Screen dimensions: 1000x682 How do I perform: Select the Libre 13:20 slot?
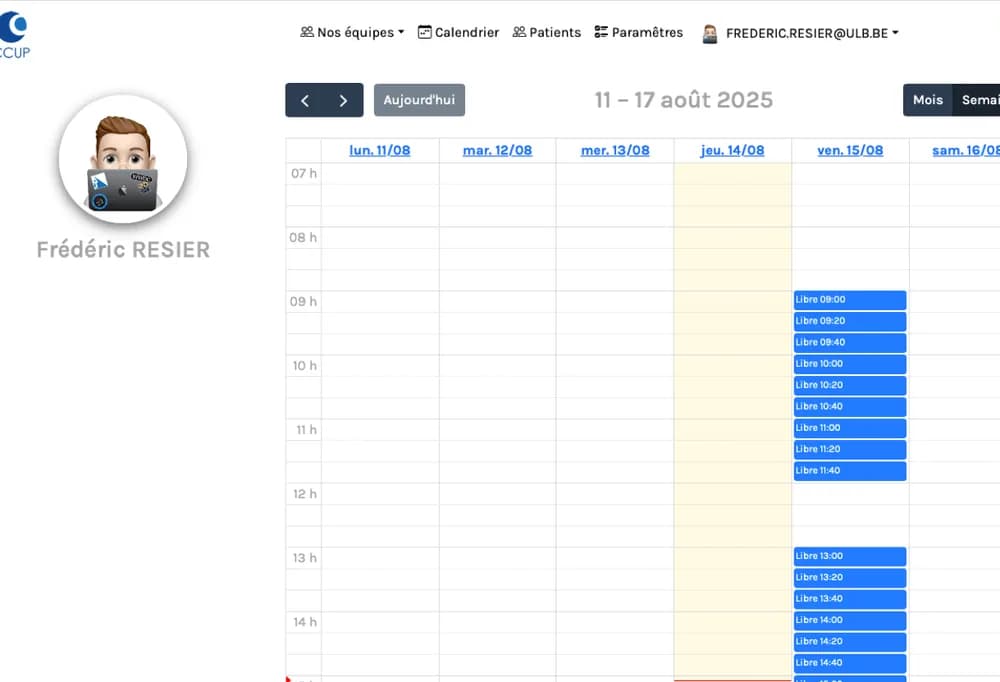pyautogui.click(x=849, y=578)
